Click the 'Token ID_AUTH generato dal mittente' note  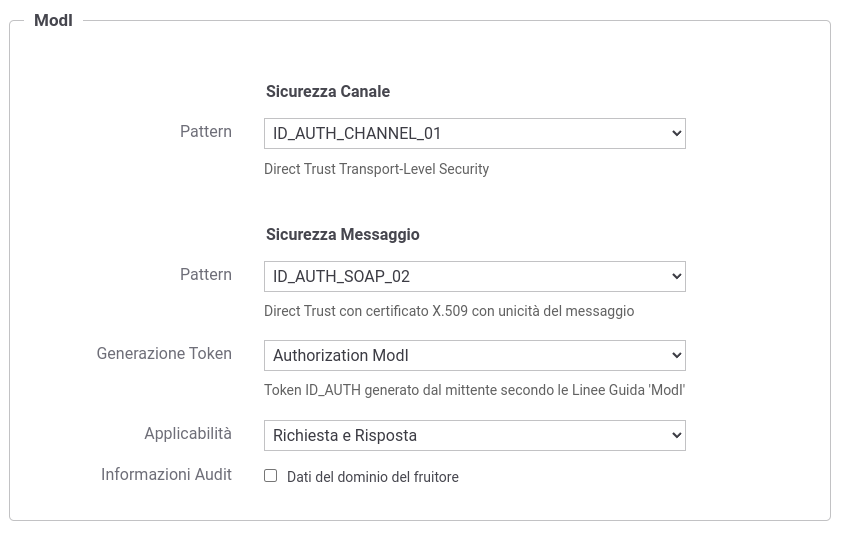click(x=474, y=390)
